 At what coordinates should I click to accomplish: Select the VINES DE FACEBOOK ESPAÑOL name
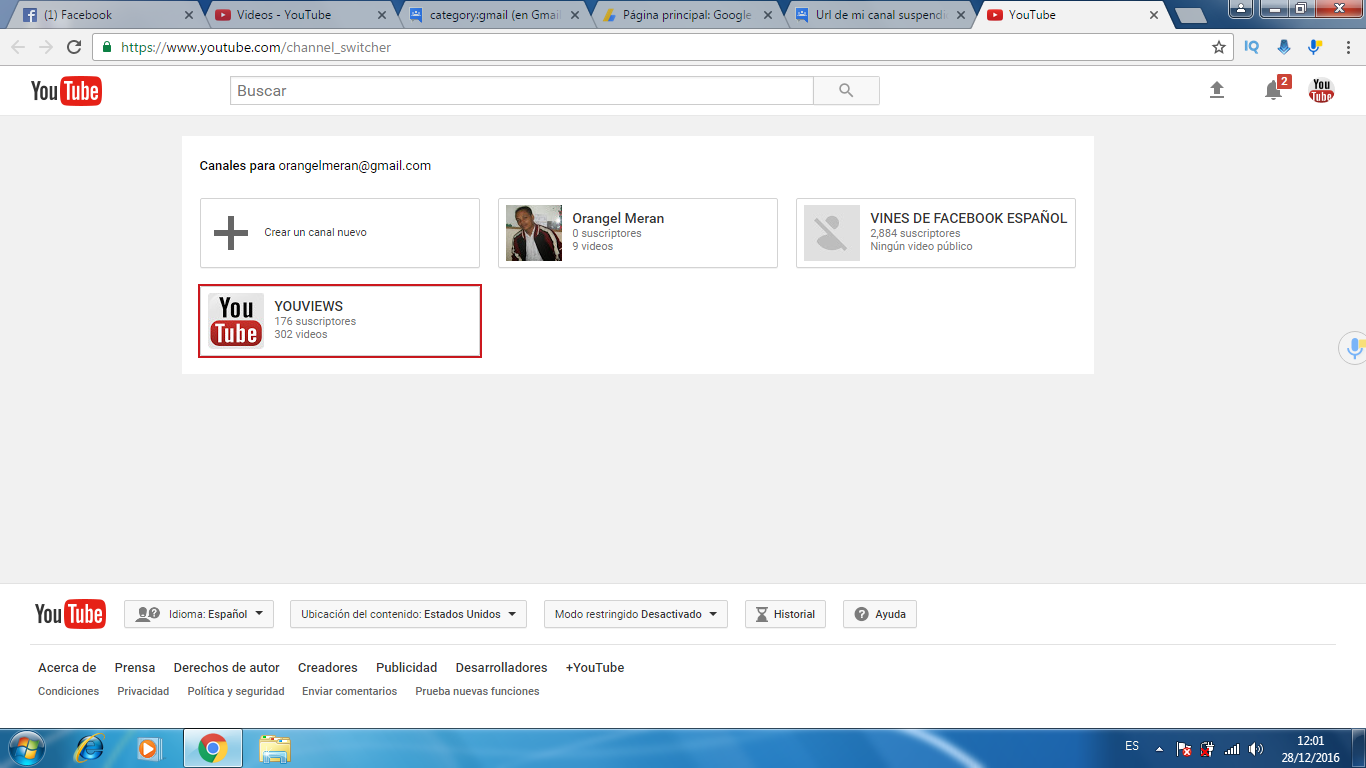point(969,218)
